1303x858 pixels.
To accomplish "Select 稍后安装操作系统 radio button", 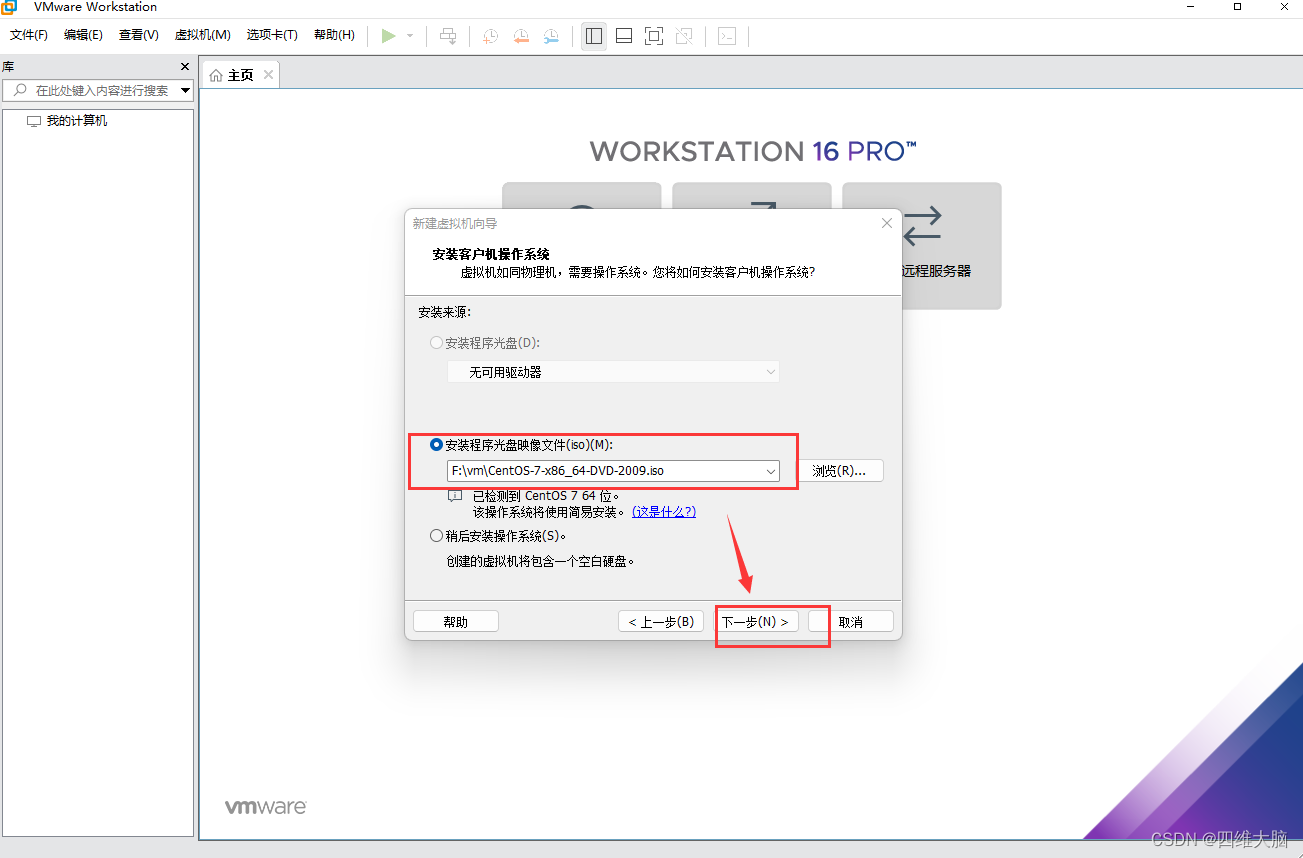I will [436, 536].
